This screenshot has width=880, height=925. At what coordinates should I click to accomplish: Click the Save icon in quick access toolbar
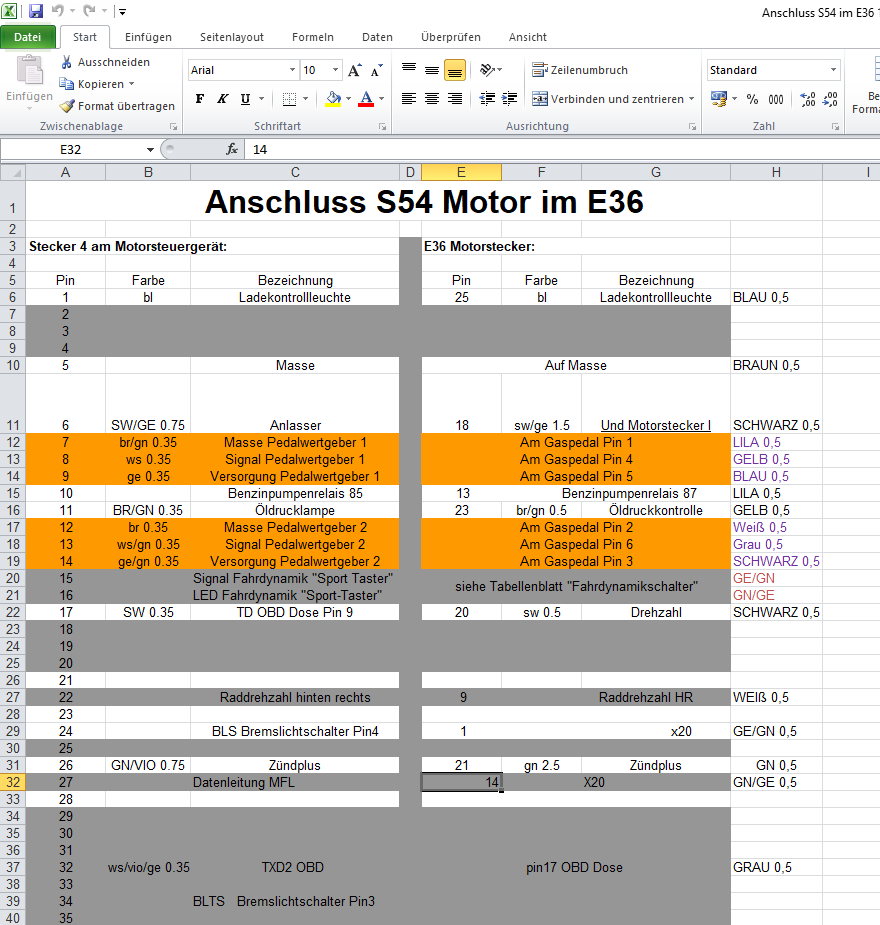tap(36, 11)
